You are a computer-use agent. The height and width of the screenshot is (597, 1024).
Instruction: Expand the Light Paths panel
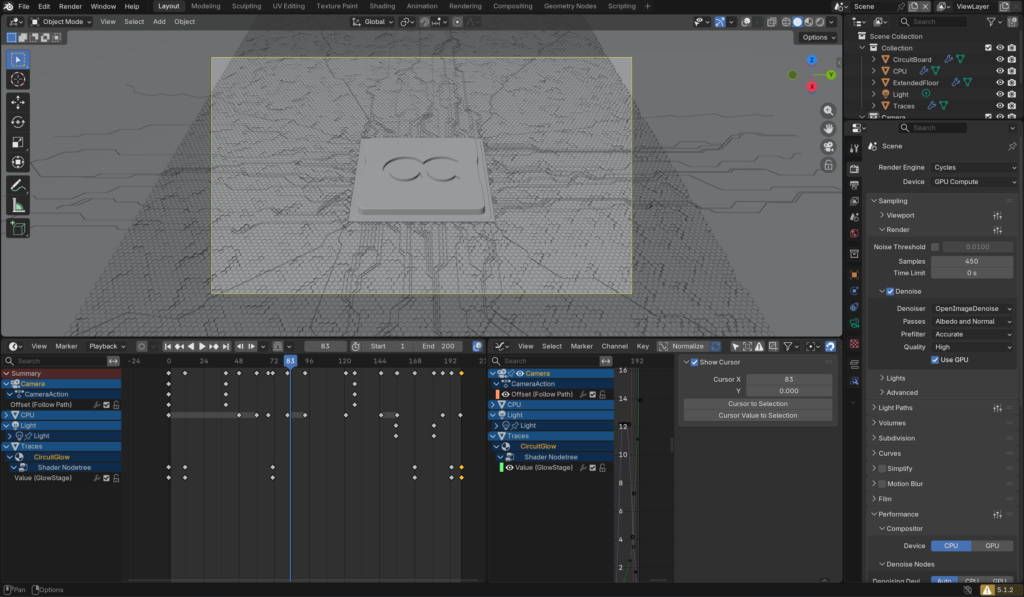tap(895, 408)
